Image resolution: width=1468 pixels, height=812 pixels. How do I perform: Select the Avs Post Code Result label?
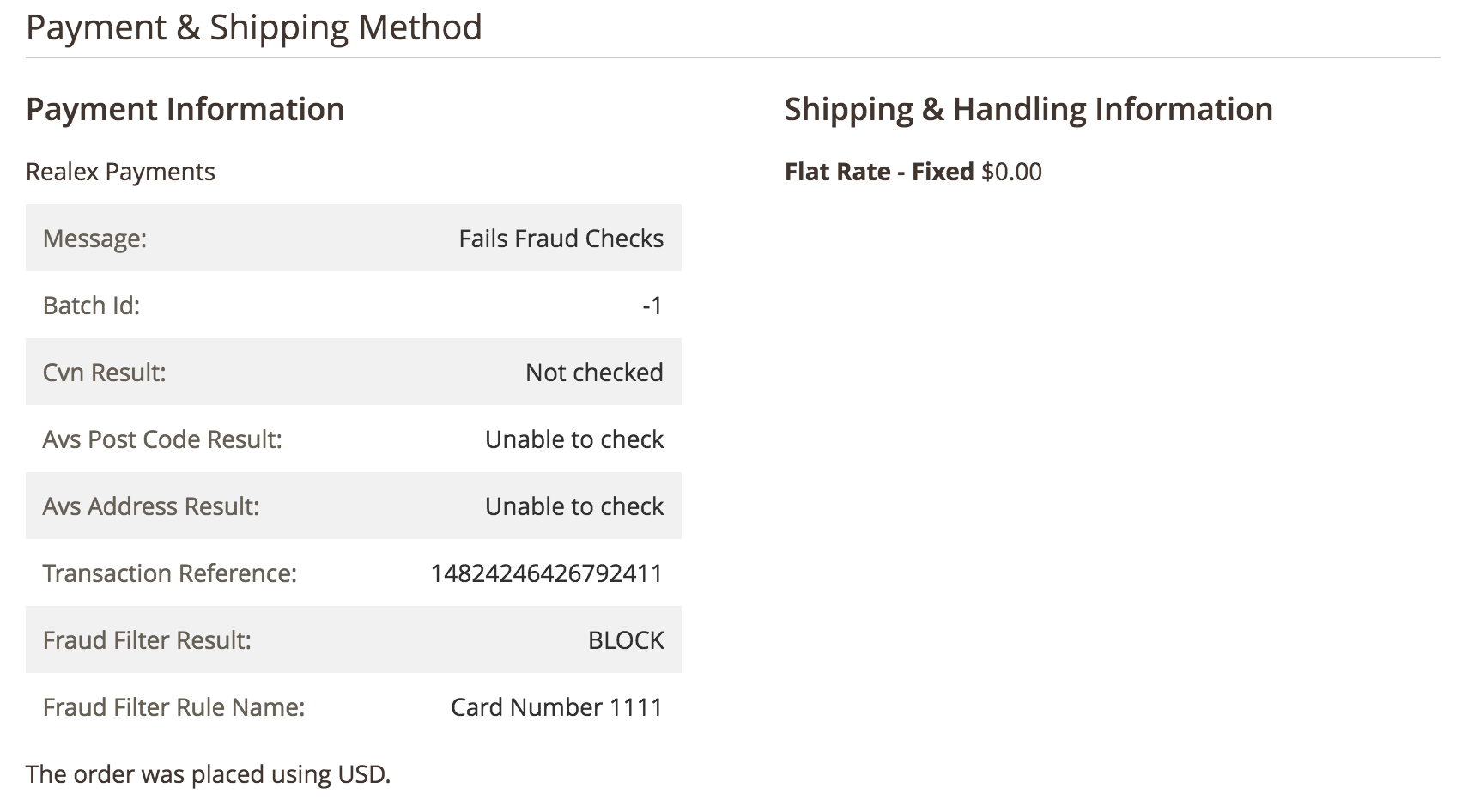pos(162,439)
